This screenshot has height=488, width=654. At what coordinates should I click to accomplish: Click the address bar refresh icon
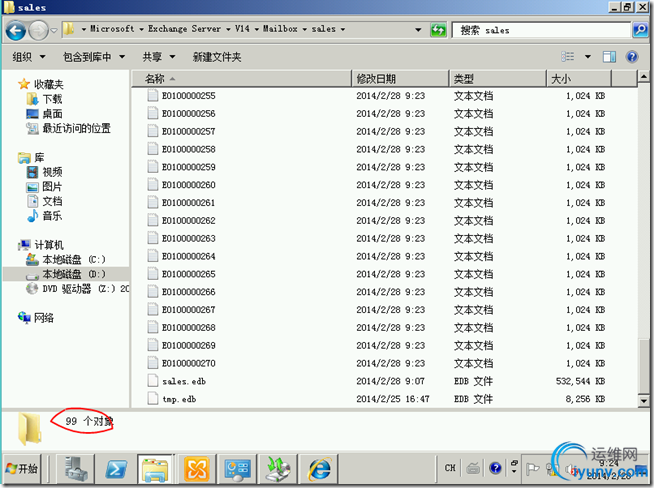[438, 30]
